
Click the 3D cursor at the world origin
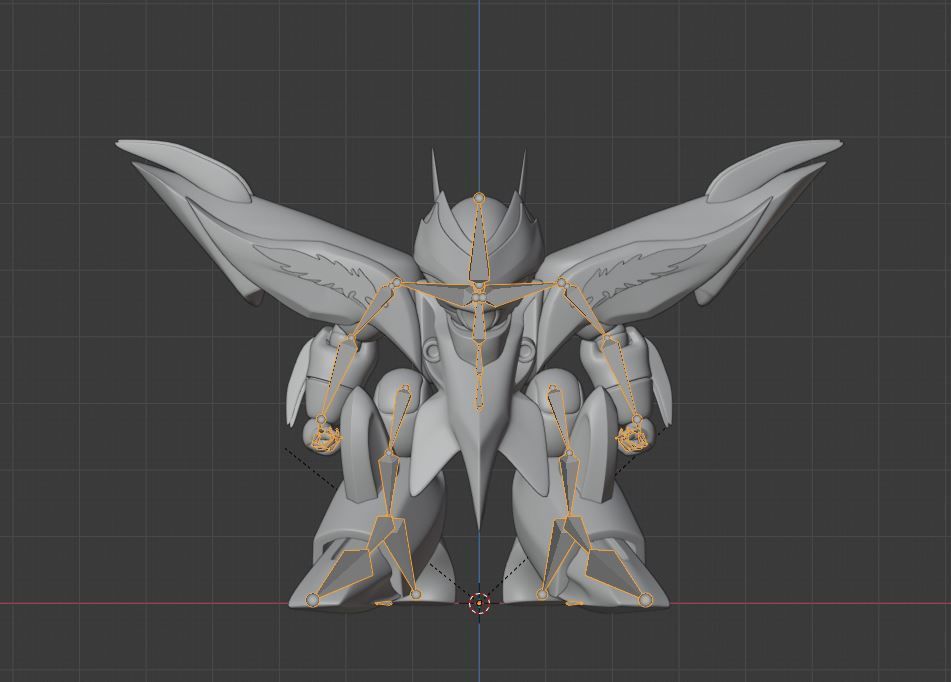tap(479, 603)
